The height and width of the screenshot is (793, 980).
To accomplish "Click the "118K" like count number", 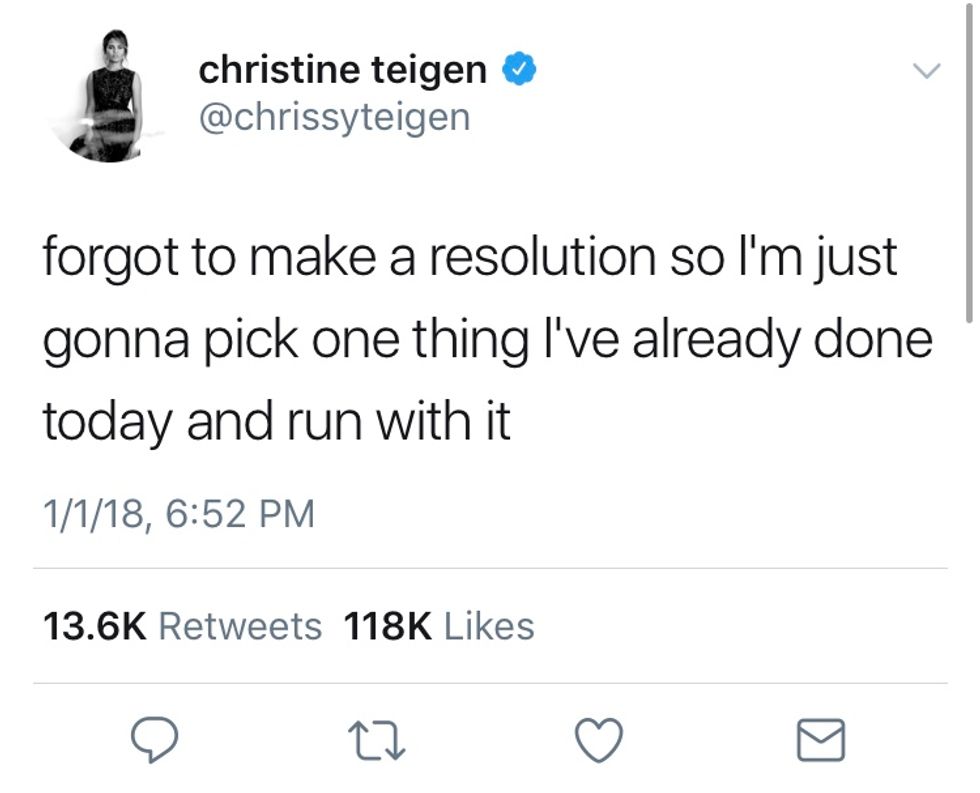I will pyautogui.click(x=388, y=627).
